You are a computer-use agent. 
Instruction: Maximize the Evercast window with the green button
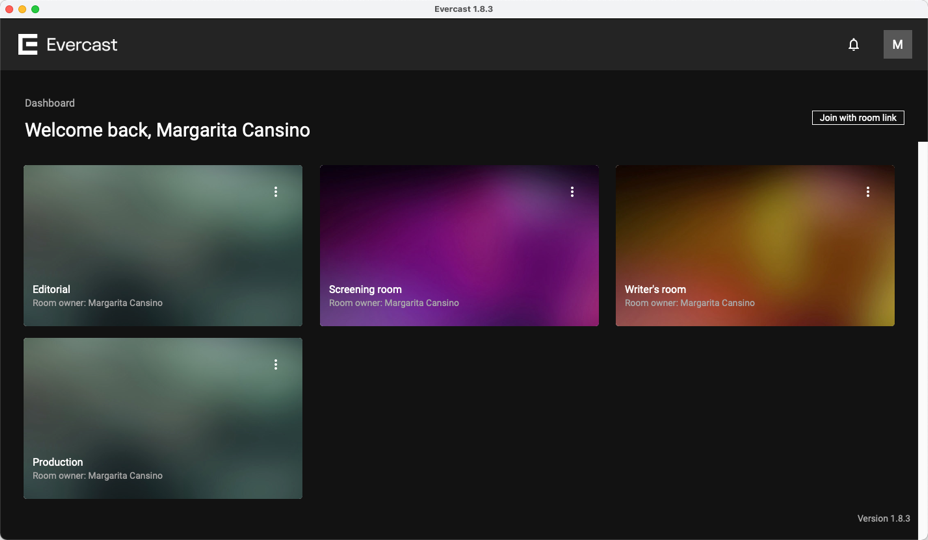click(35, 9)
